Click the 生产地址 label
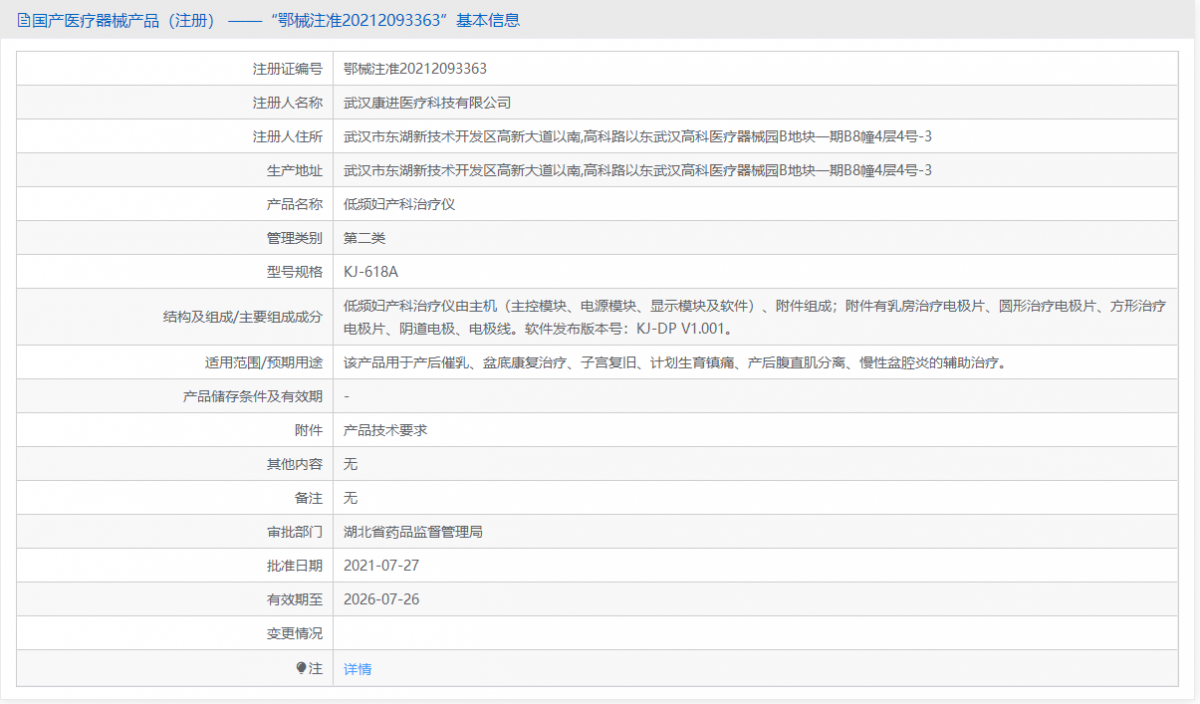The height and width of the screenshot is (704, 1200). (x=295, y=171)
